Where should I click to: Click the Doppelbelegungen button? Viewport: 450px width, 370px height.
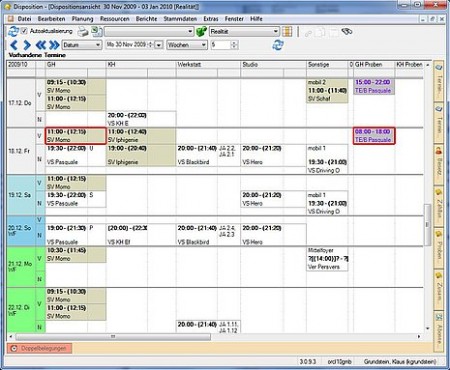pos(39,348)
